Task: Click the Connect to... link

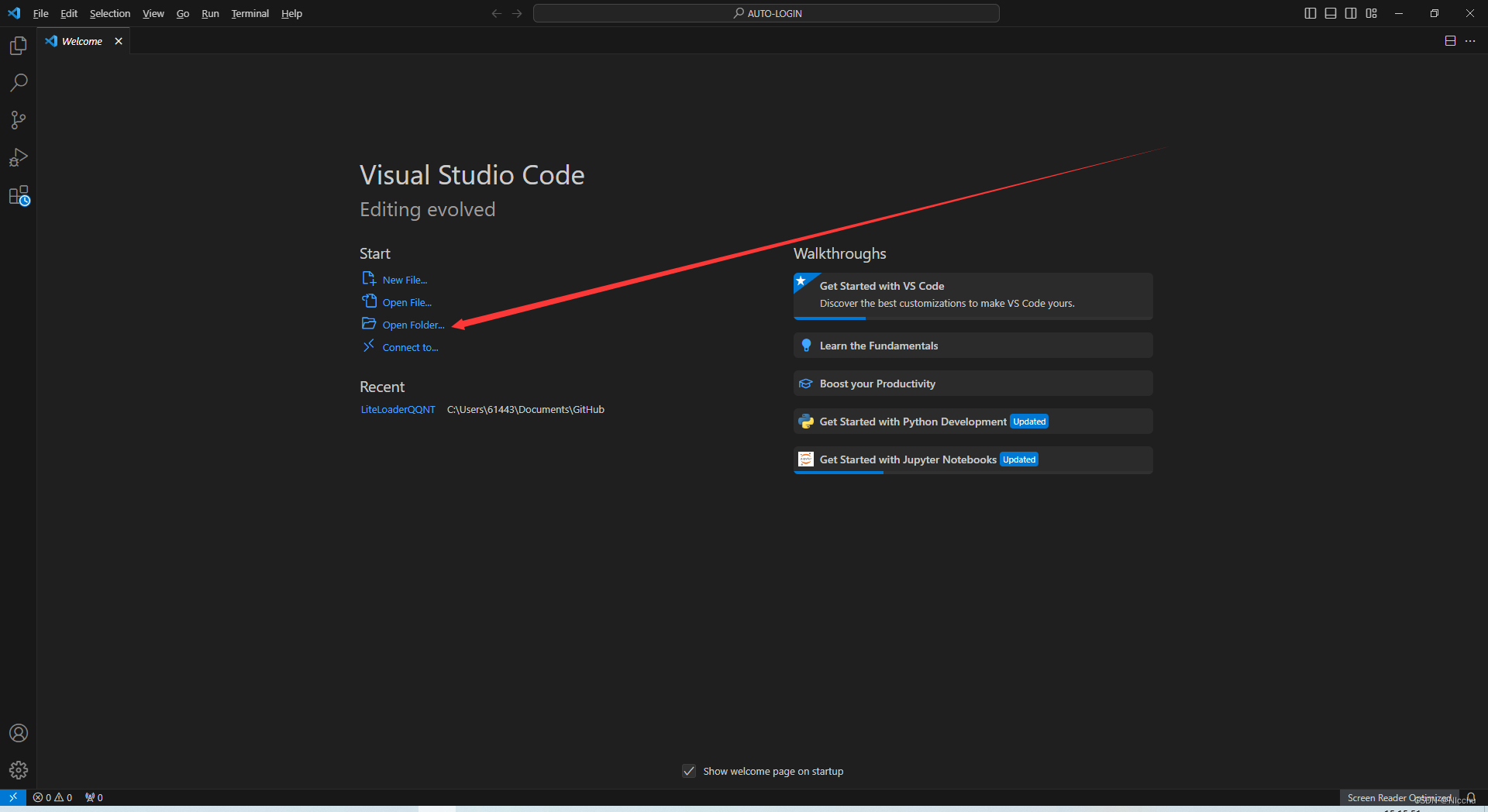Action: pyautogui.click(x=410, y=348)
